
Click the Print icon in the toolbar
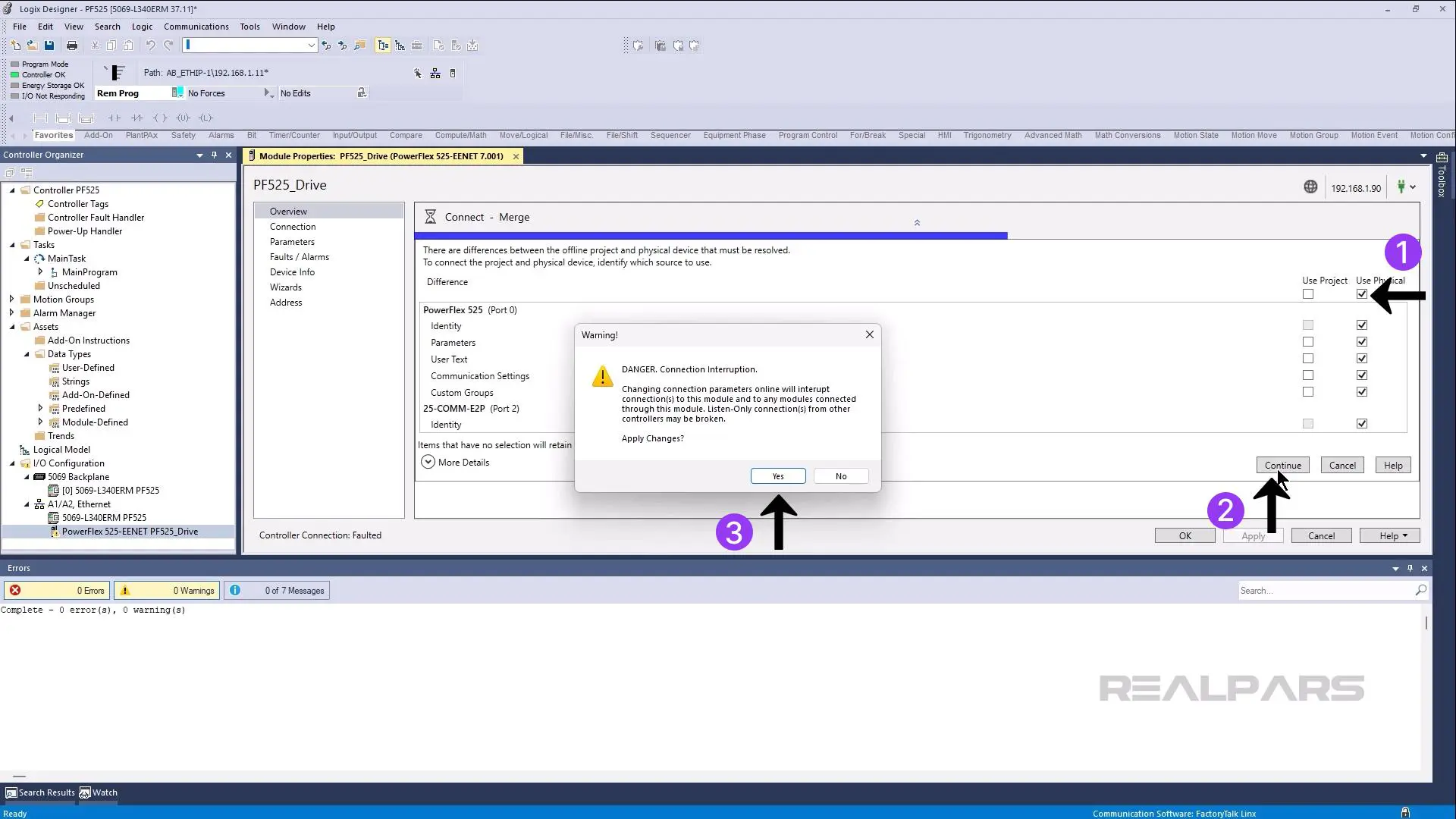[x=71, y=45]
